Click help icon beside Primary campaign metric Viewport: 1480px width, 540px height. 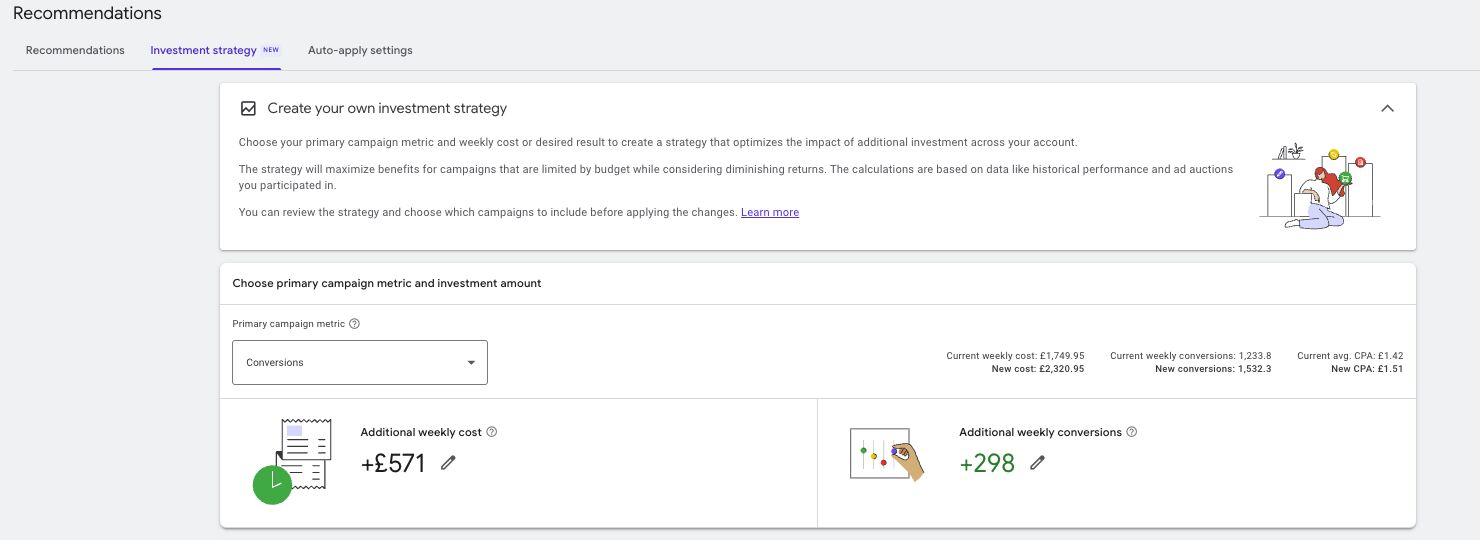click(x=355, y=324)
